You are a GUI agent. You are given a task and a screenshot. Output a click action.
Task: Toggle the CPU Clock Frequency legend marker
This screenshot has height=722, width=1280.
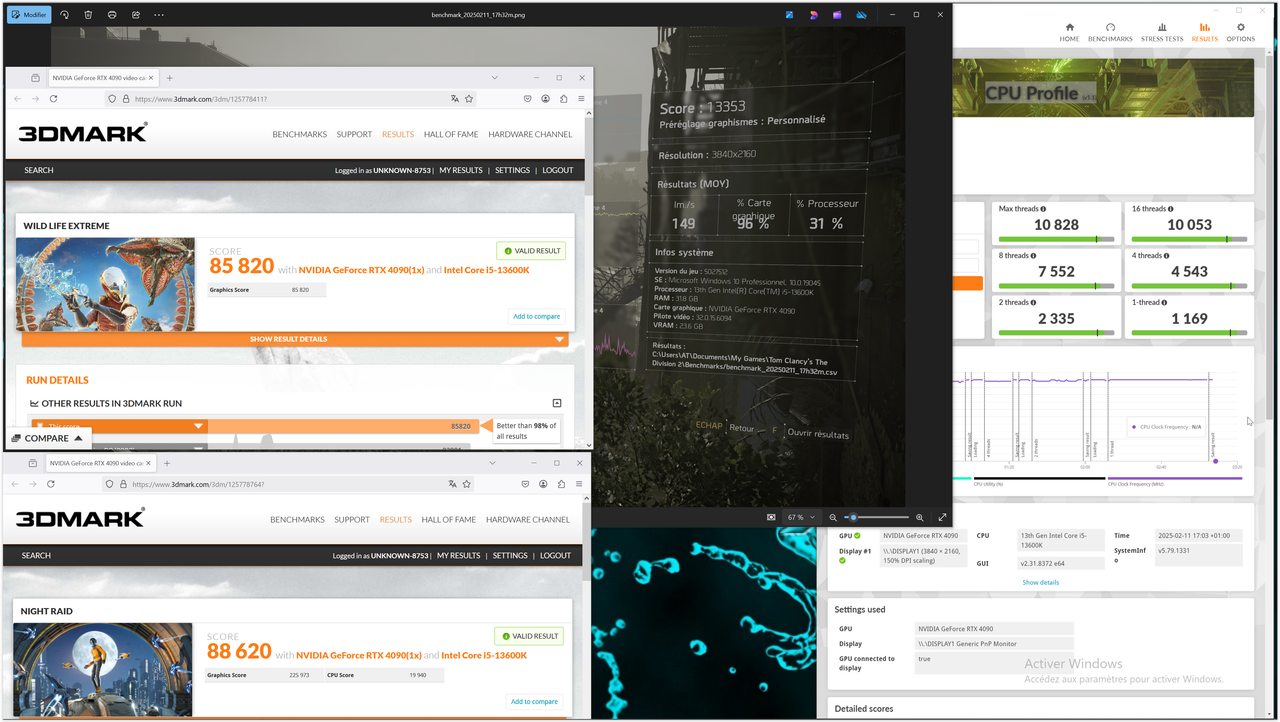[1133, 427]
